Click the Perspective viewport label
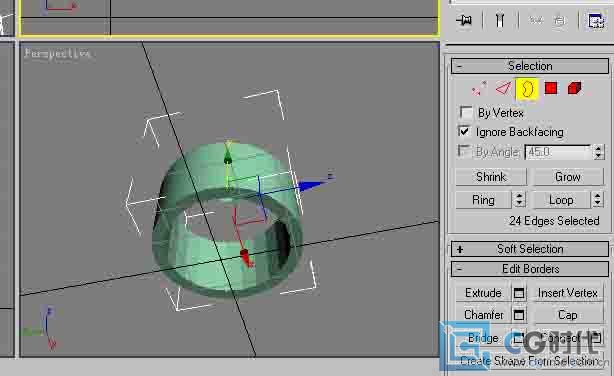The width and height of the screenshot is (614, 376). coord(57,53)
